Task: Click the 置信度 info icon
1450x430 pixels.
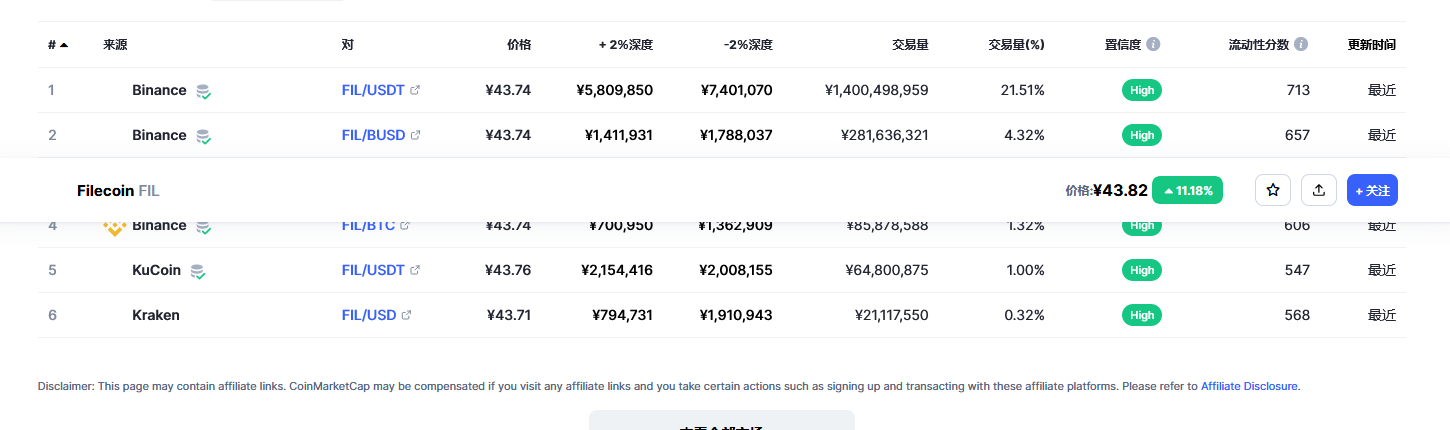Action: coord(1153,45)
